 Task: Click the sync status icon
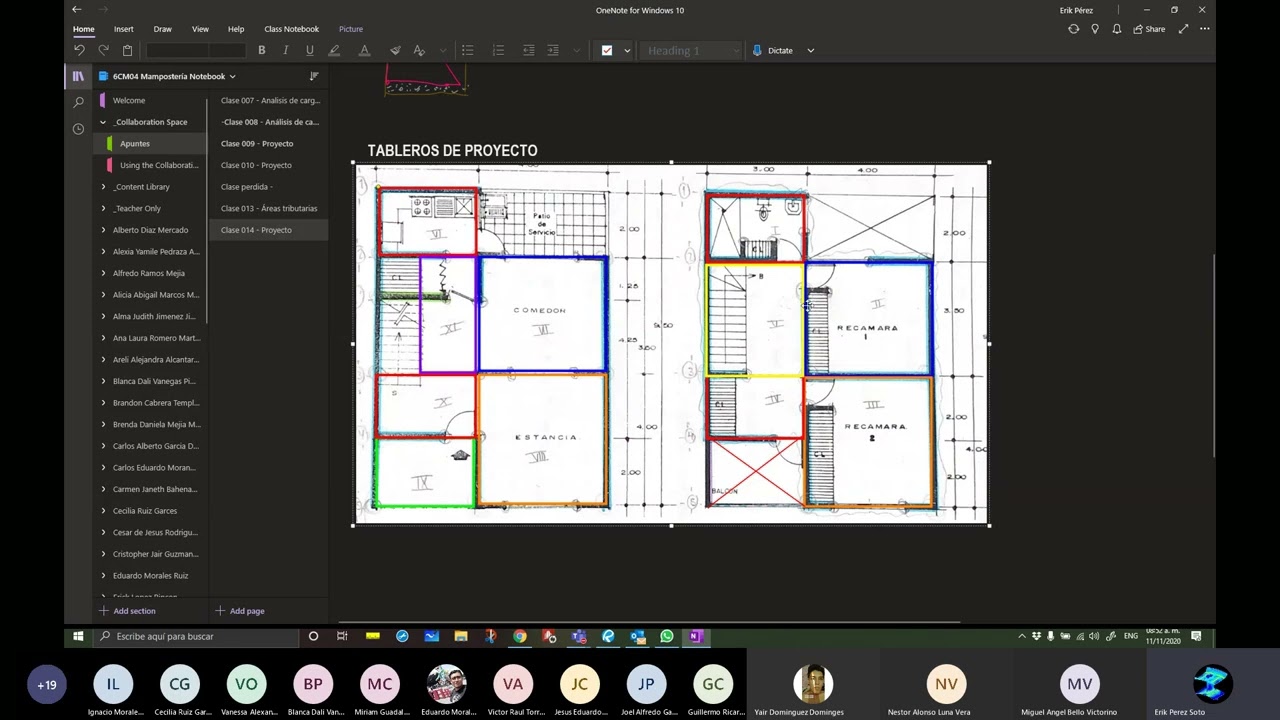[1073, 29]
